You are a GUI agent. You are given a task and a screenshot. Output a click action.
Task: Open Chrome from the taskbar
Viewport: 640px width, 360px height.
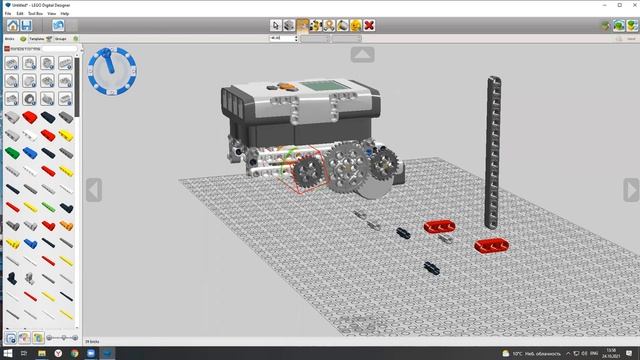[75, 353]
